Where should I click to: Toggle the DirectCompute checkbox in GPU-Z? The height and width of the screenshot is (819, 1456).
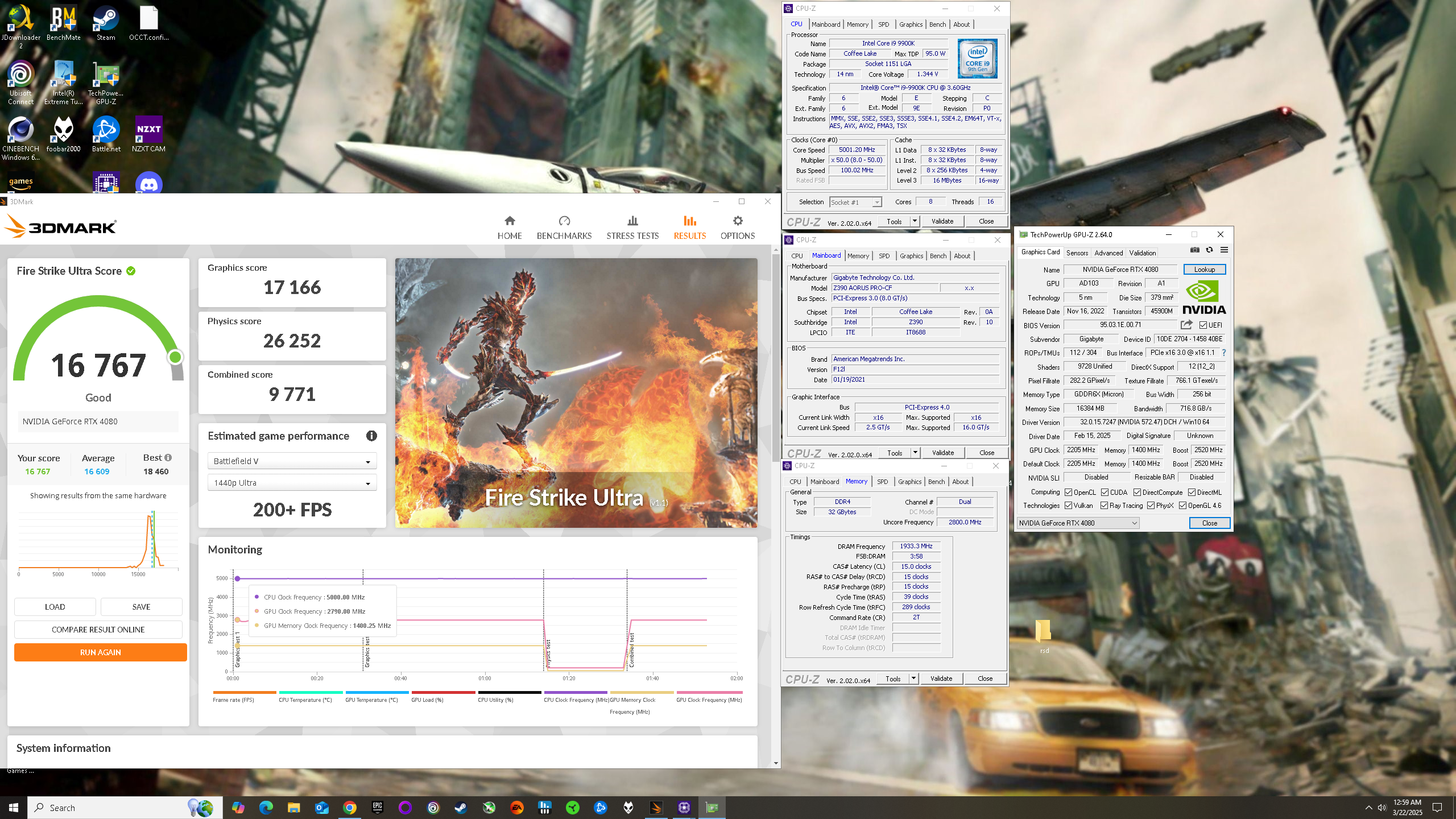coord(1137,493)
